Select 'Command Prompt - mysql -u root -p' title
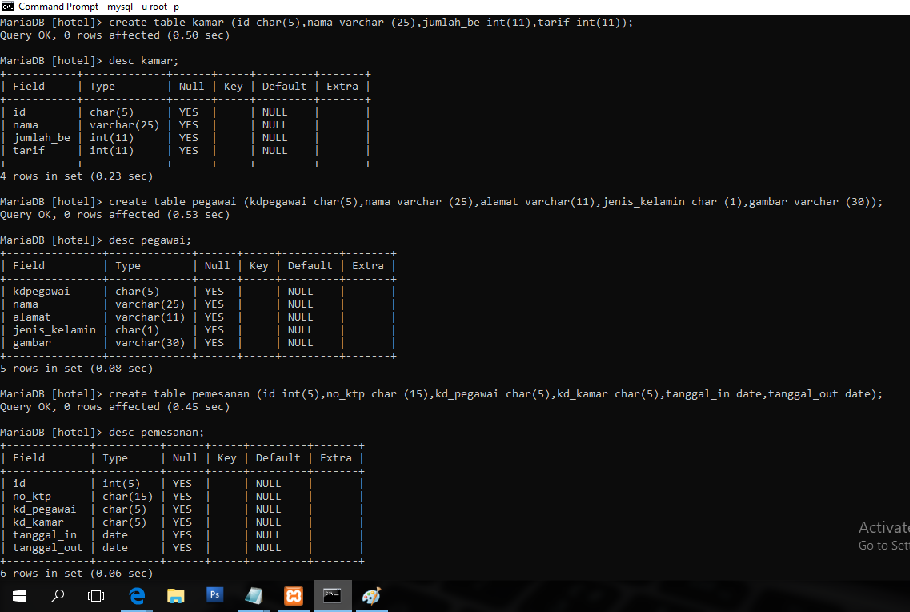This screenshot has width=910, height=612. pyautogui.click(x=99, y=6)
